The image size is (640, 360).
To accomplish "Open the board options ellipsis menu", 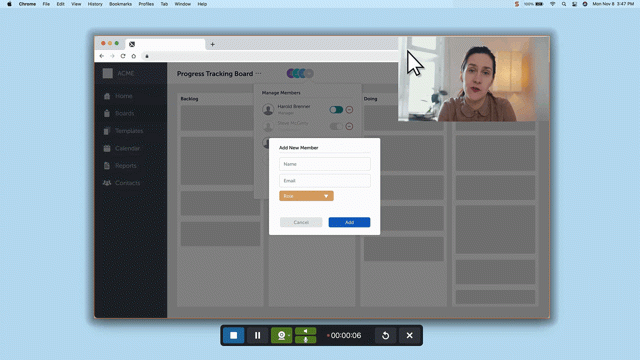I will pyautogui.click(x=258, y=73).
